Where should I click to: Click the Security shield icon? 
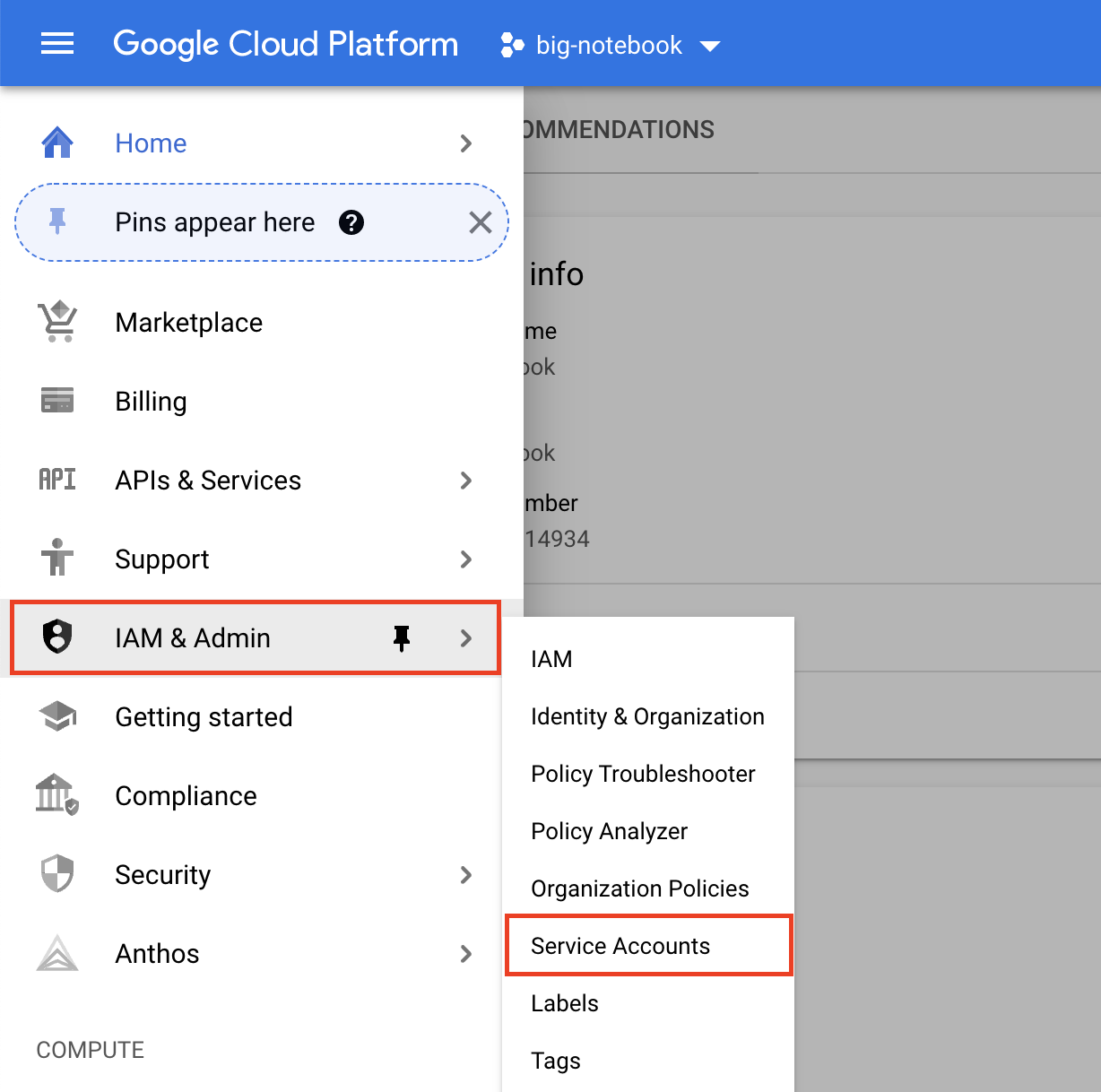tap(57, 873)
